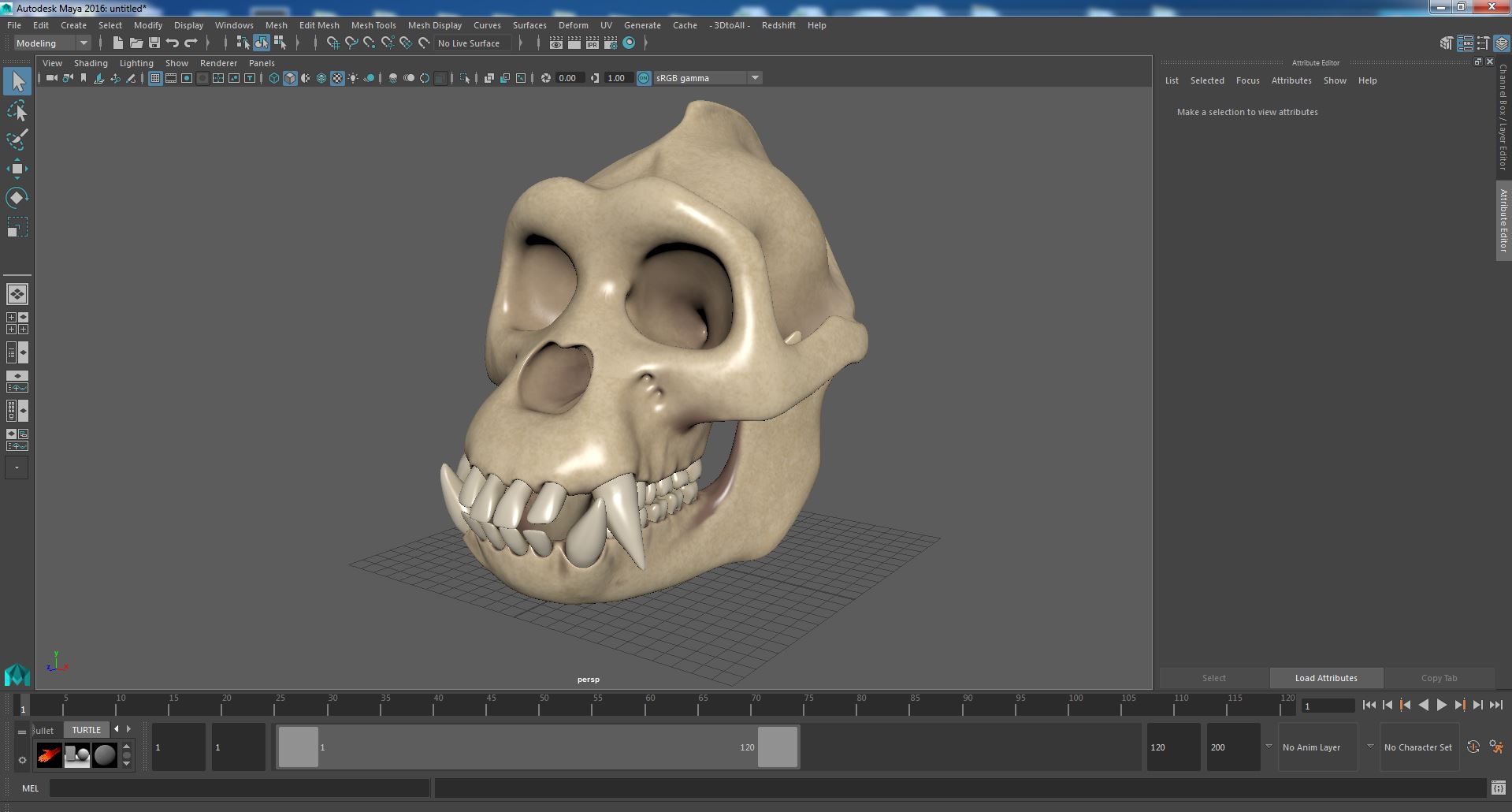Switch to the TURTLE shelf tab

click(87, 730)
